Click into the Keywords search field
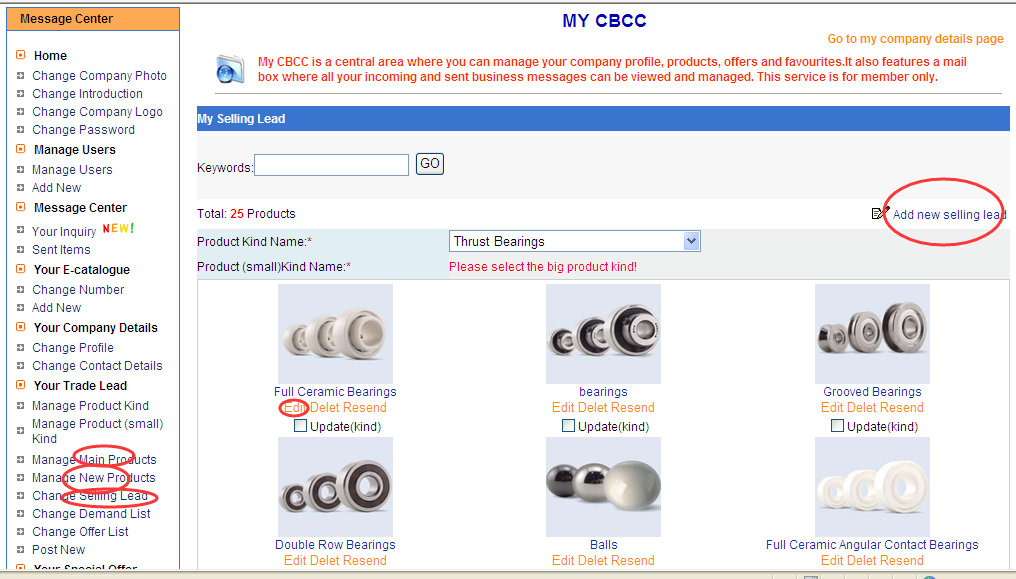 (332, 165)
